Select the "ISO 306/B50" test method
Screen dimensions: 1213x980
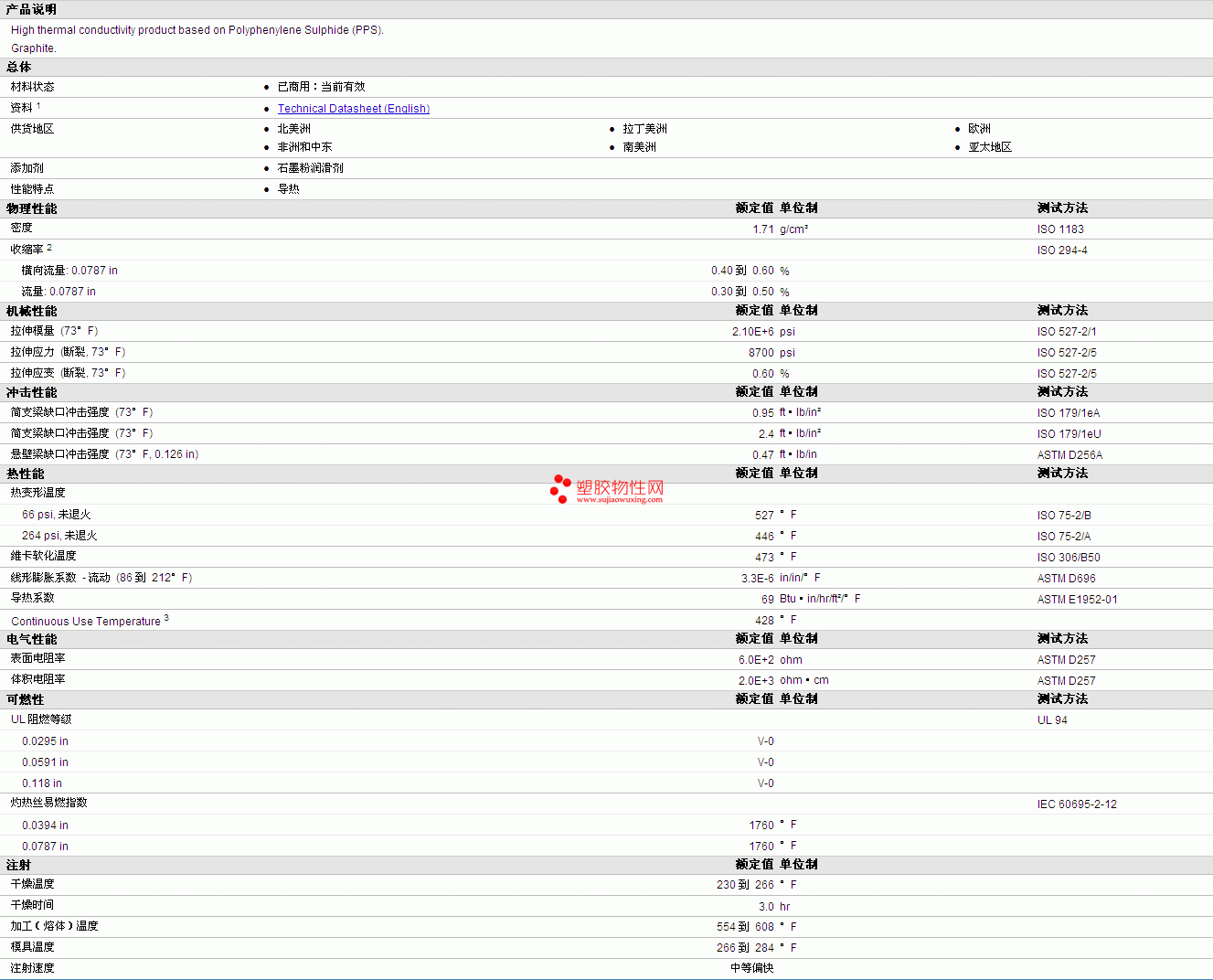1069,558
